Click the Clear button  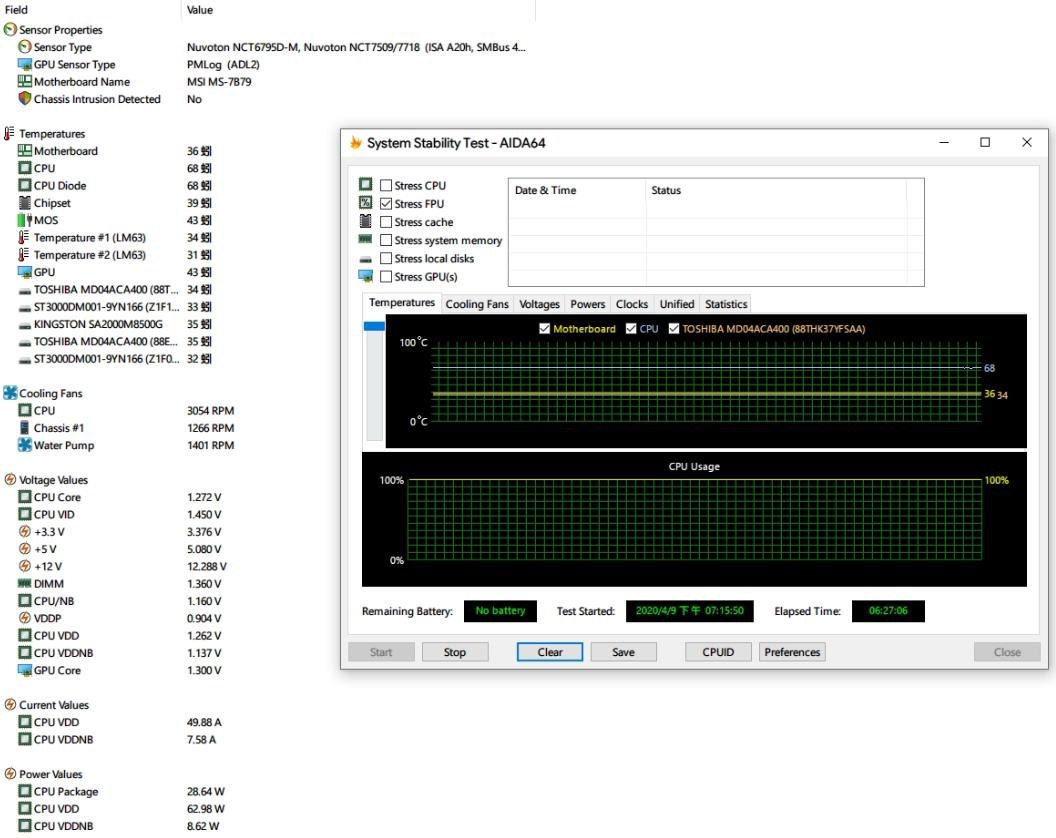pos(550,652)
